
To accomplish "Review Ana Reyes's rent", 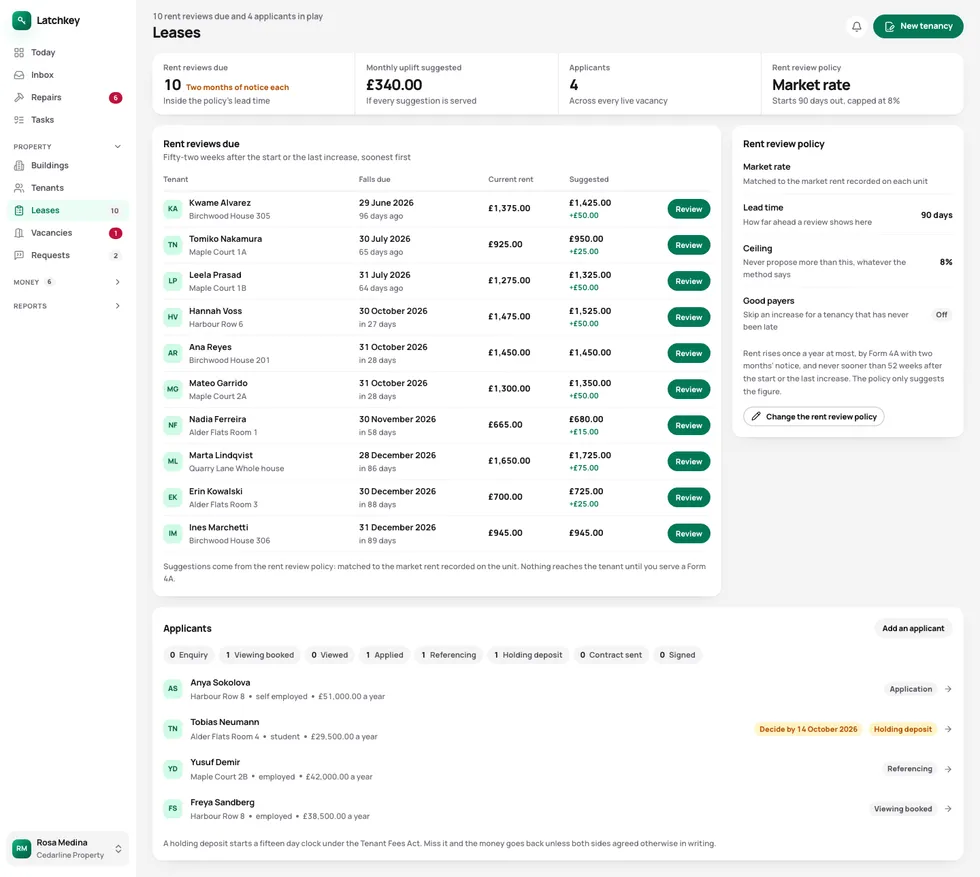I will coord(689,353).
